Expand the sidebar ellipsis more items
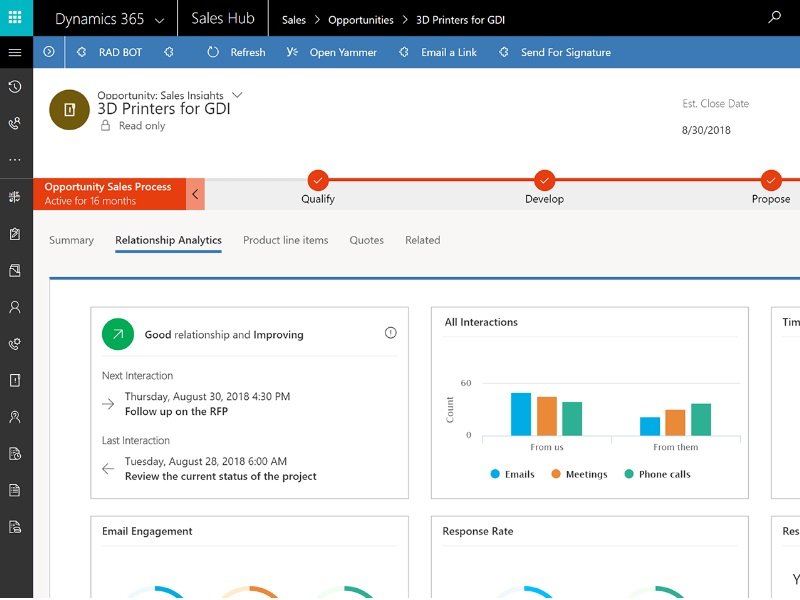Image resolution: width=800 pixels, height=600 pixels. click(x=15, y=160)
